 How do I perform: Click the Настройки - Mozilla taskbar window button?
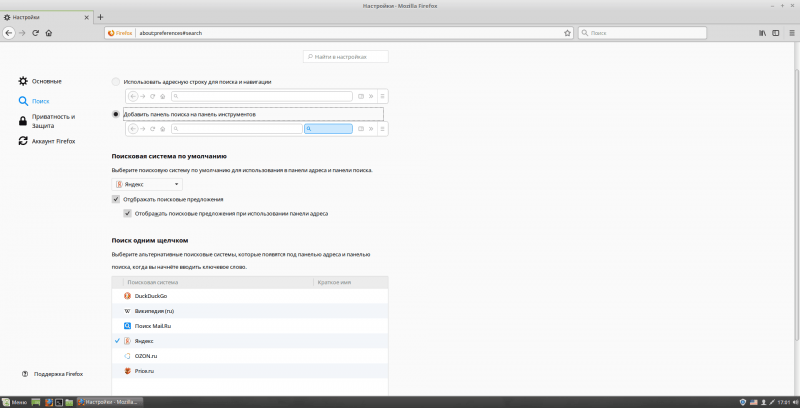point(108,402)
